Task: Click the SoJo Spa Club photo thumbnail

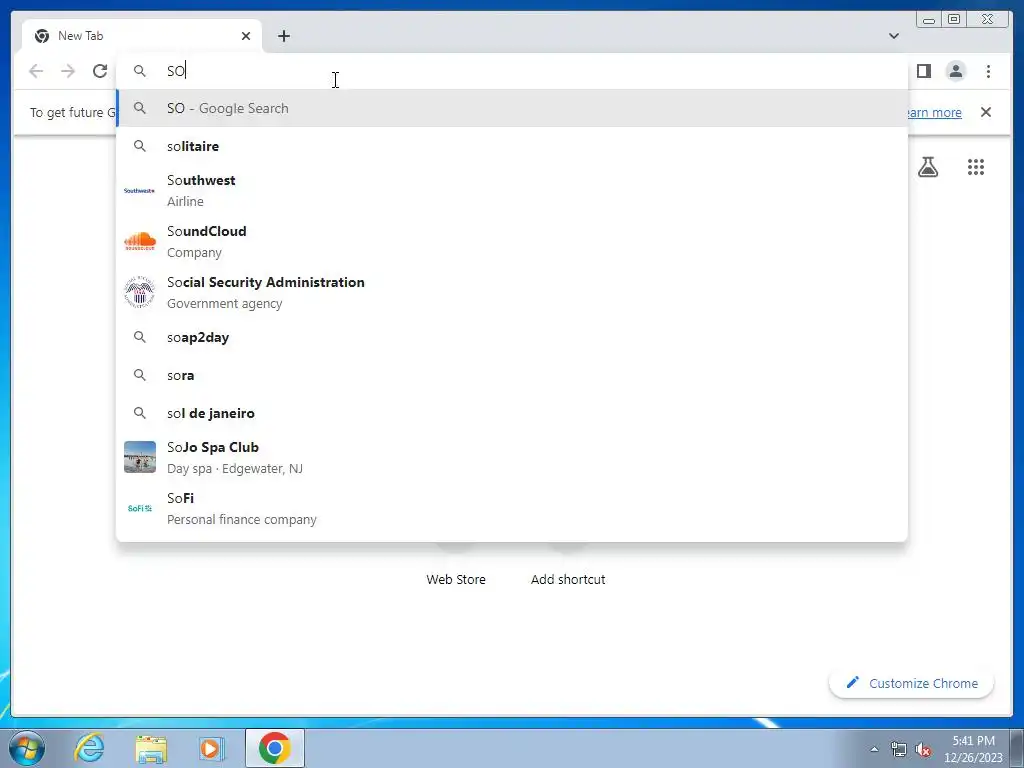Action: [x=140, y=457]
